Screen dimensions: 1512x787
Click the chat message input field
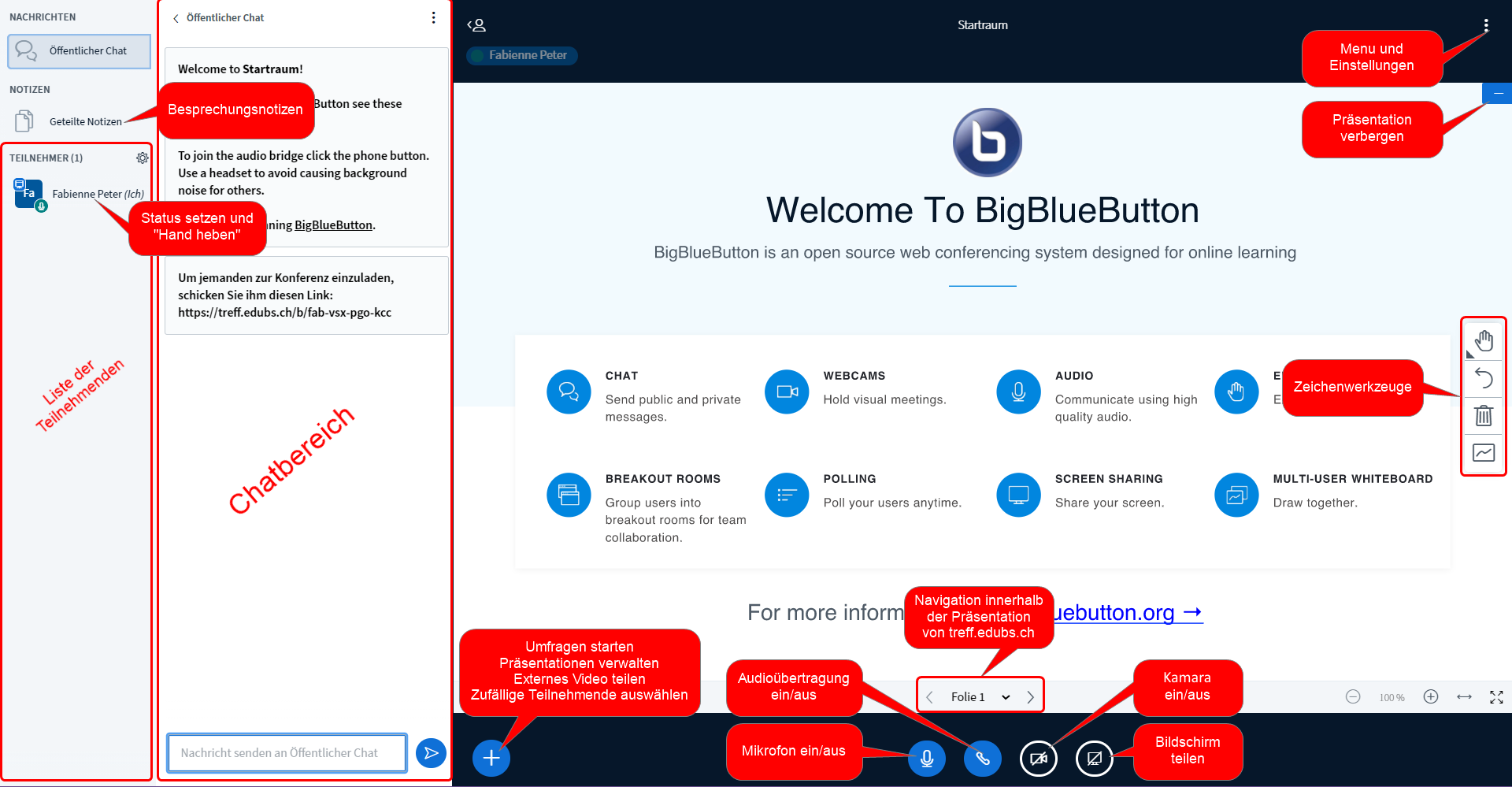pyautogui.click(x=287, y=753)
